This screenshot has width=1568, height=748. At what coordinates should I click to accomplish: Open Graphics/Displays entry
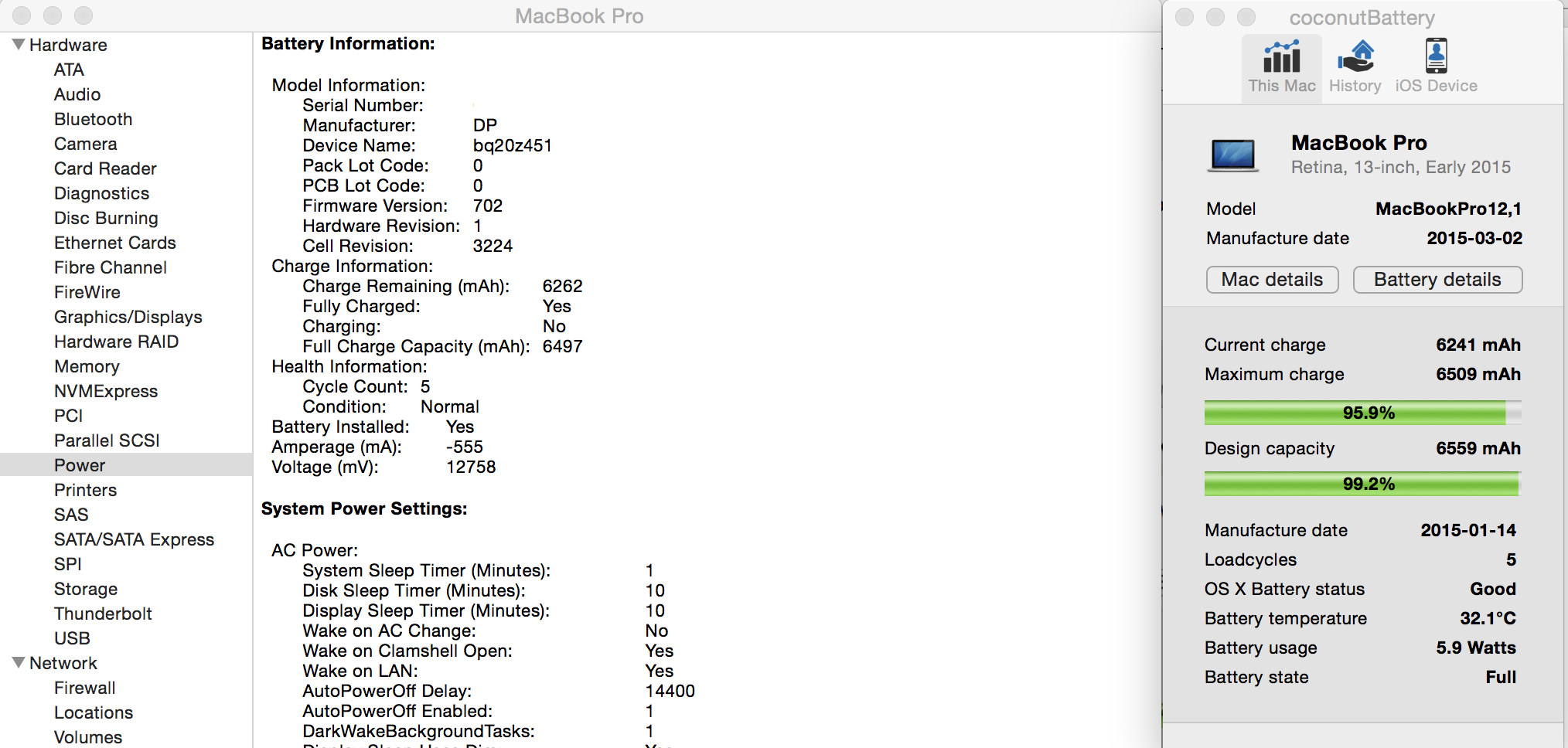coord(128,317)
